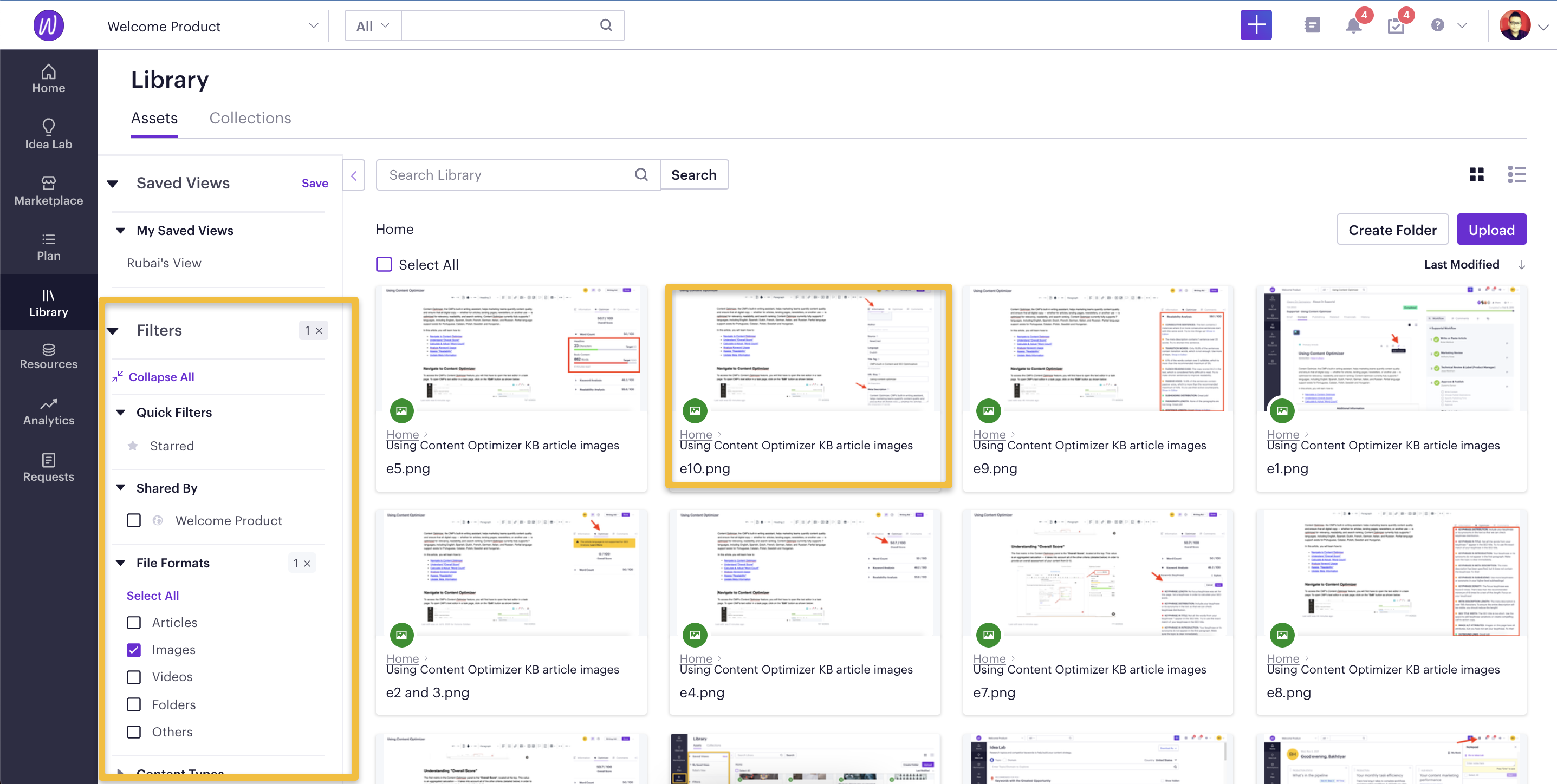
Task: Open the e2 and 3.png thumbnail
Action: tap(511, 573)
